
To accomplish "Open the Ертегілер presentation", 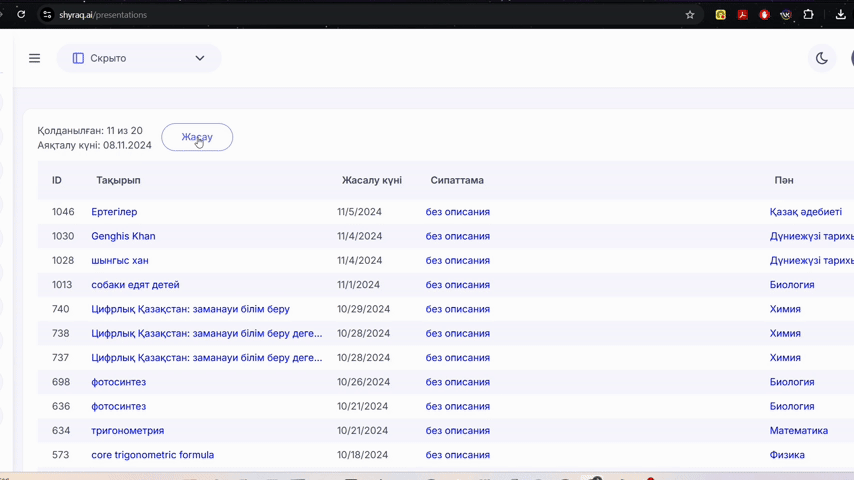I will (x=114, y=212).
